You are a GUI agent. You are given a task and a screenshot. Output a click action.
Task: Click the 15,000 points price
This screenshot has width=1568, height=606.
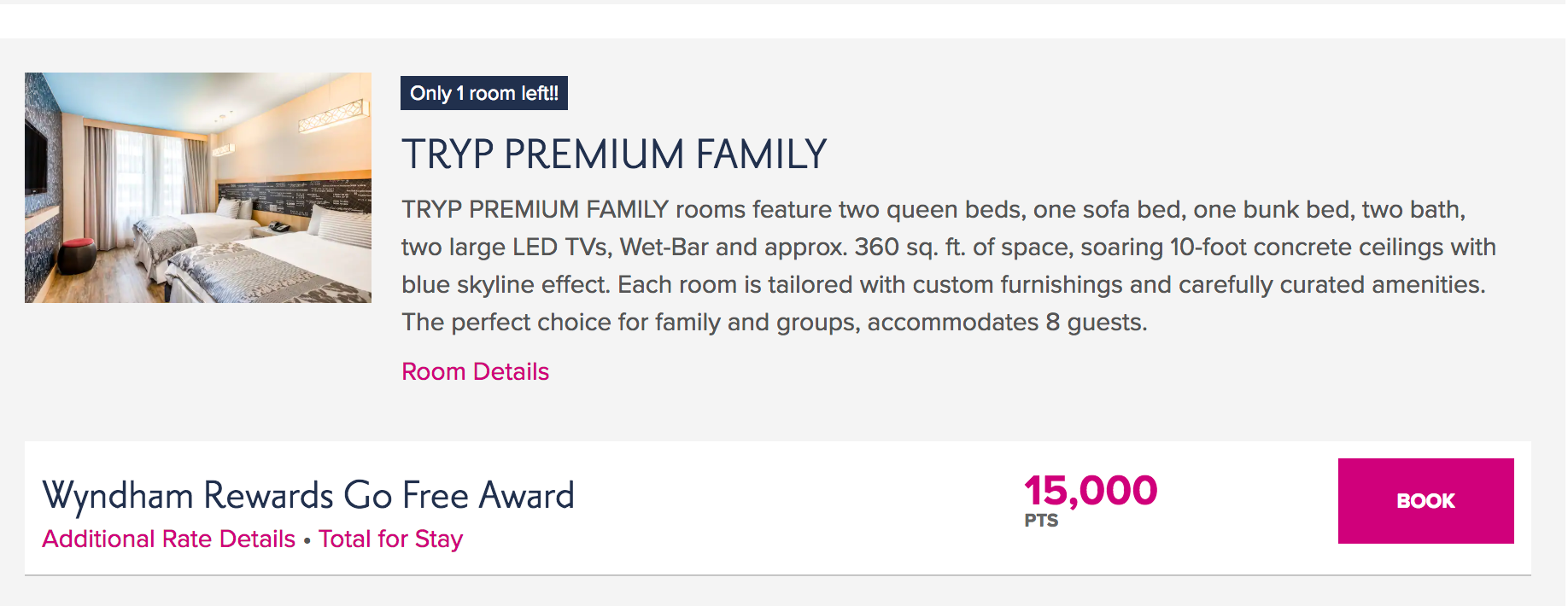click(x=1090, y=491)
